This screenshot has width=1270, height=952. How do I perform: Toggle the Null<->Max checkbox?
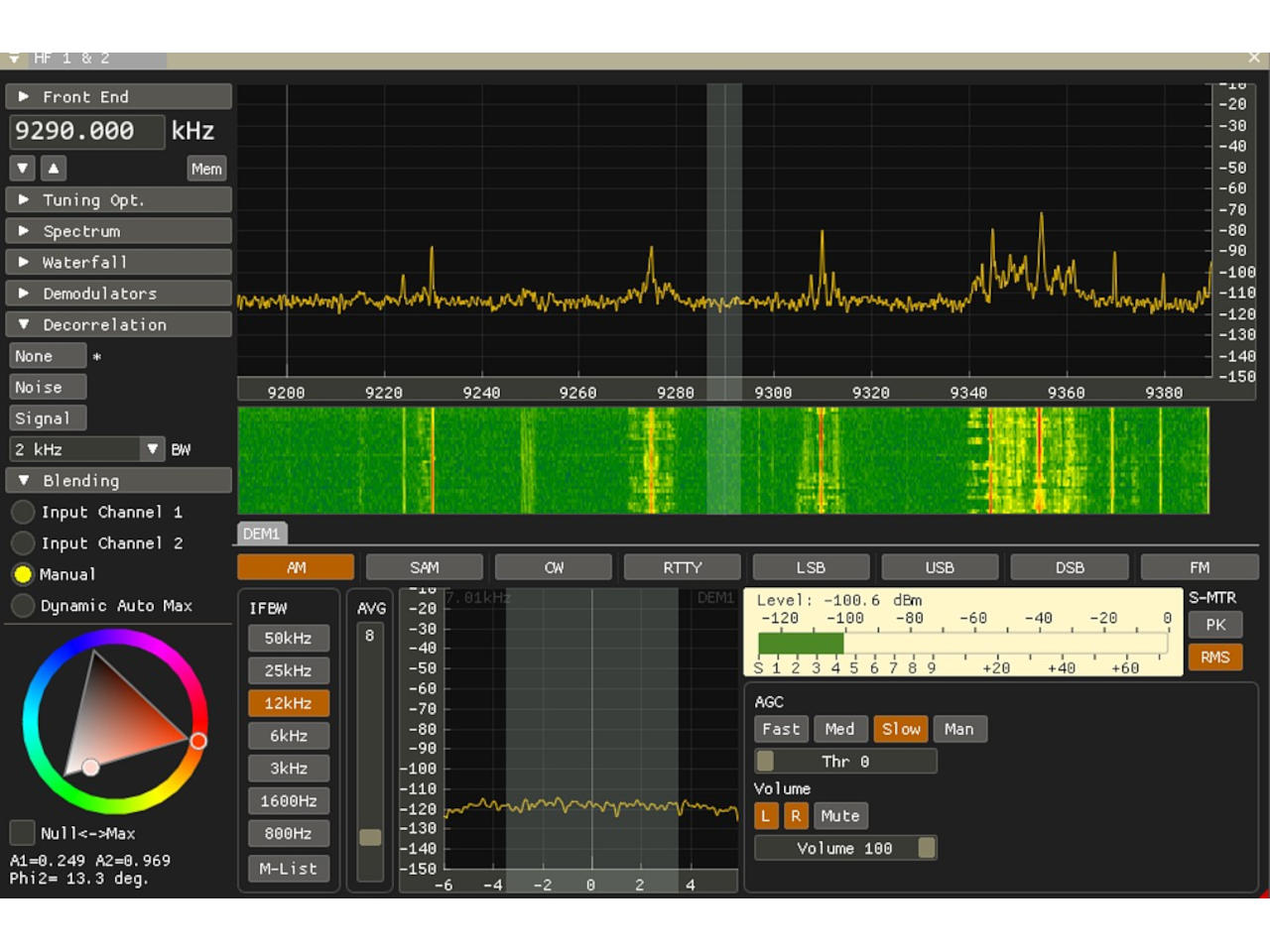click(x=22, y=833)
